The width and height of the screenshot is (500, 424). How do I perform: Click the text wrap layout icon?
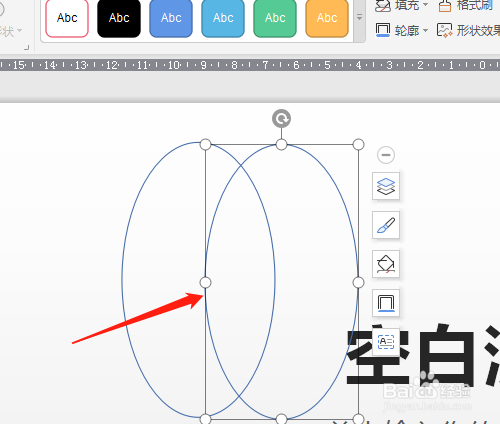(386, 342)
